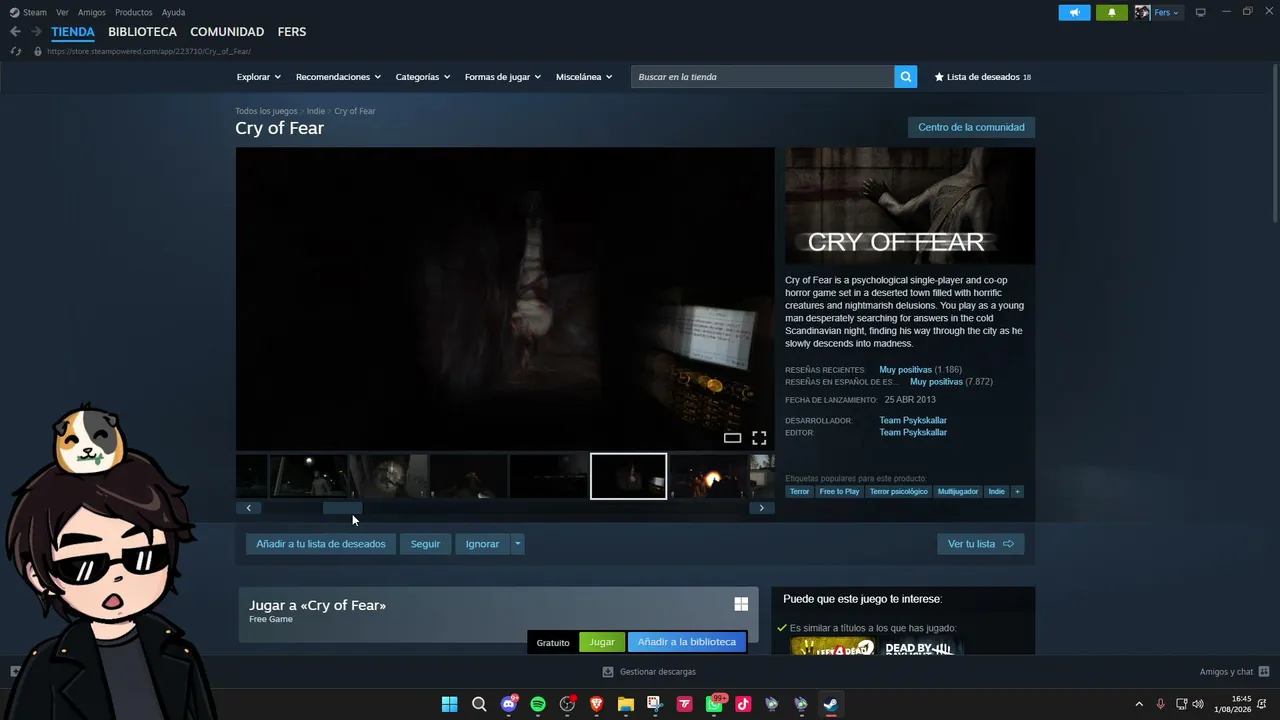The image size is (1280, 720).
Task: Click the magnifier search button in the store
Action: click(x=905, y=77)
